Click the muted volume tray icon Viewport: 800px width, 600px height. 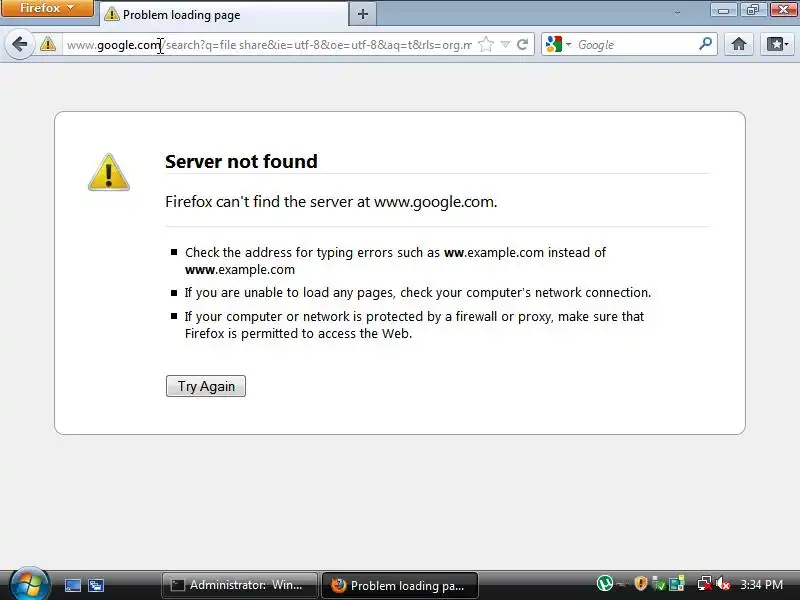[x=723, y=583]
